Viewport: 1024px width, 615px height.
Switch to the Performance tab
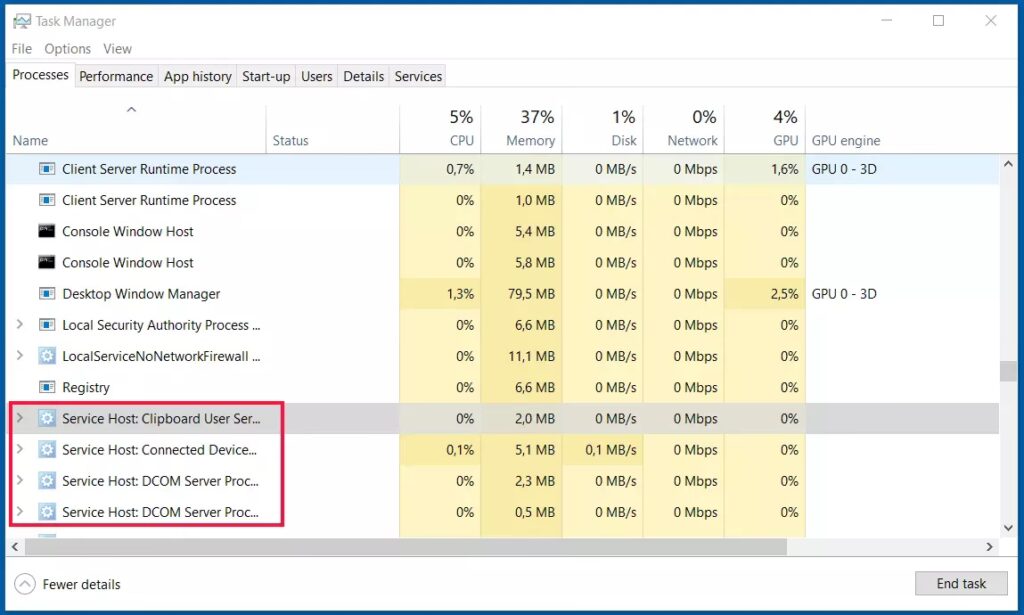(116, 76)
